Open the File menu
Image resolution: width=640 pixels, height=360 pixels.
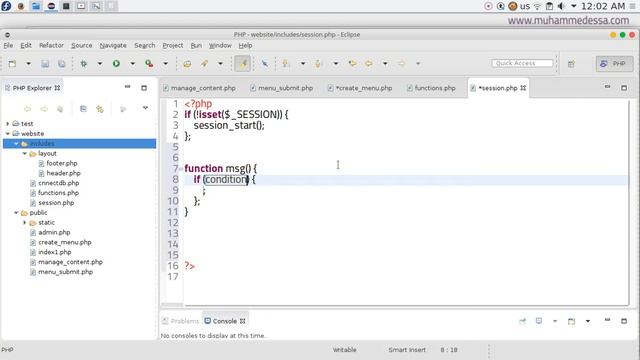click(x=8, y=45)
